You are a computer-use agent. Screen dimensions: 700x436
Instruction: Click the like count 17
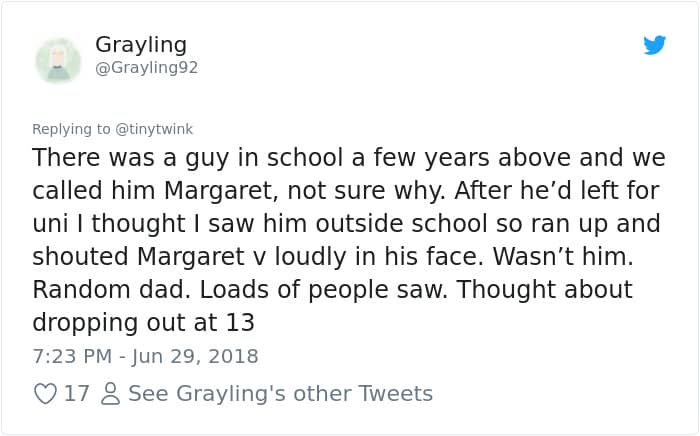pos(77,394)
